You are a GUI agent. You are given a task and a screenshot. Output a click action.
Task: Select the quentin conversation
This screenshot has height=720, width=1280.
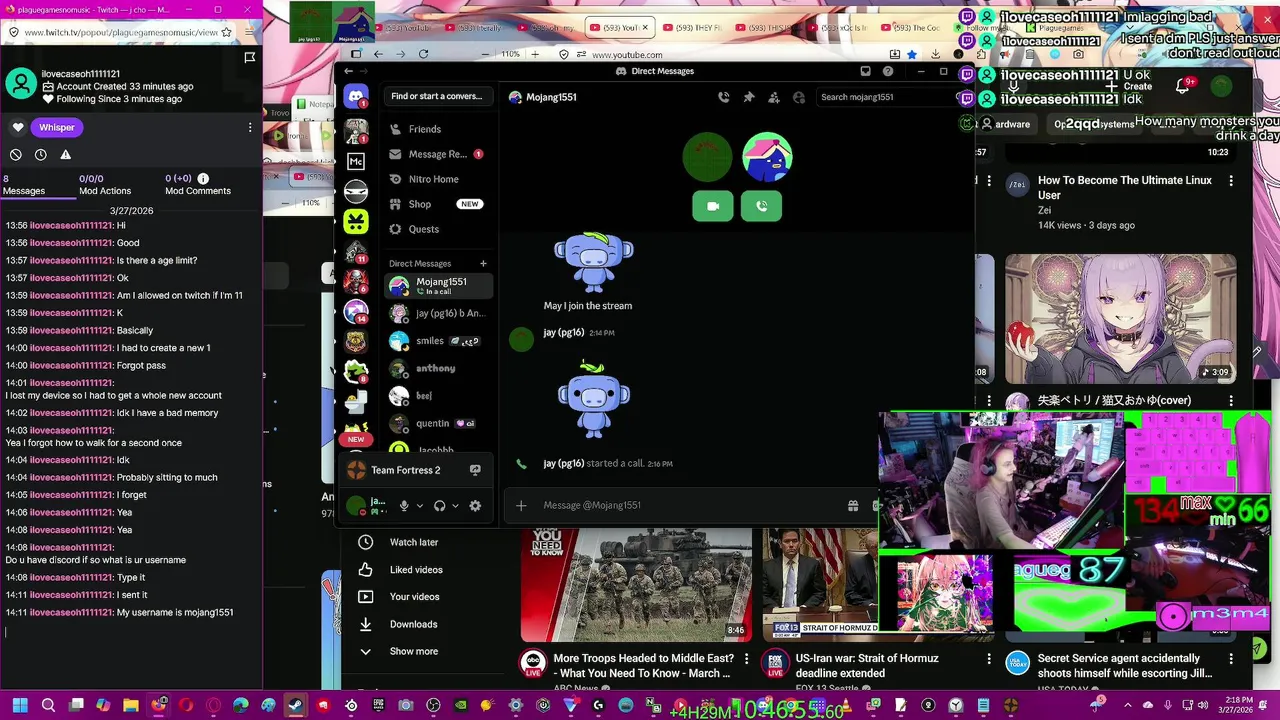coord(439,423)
